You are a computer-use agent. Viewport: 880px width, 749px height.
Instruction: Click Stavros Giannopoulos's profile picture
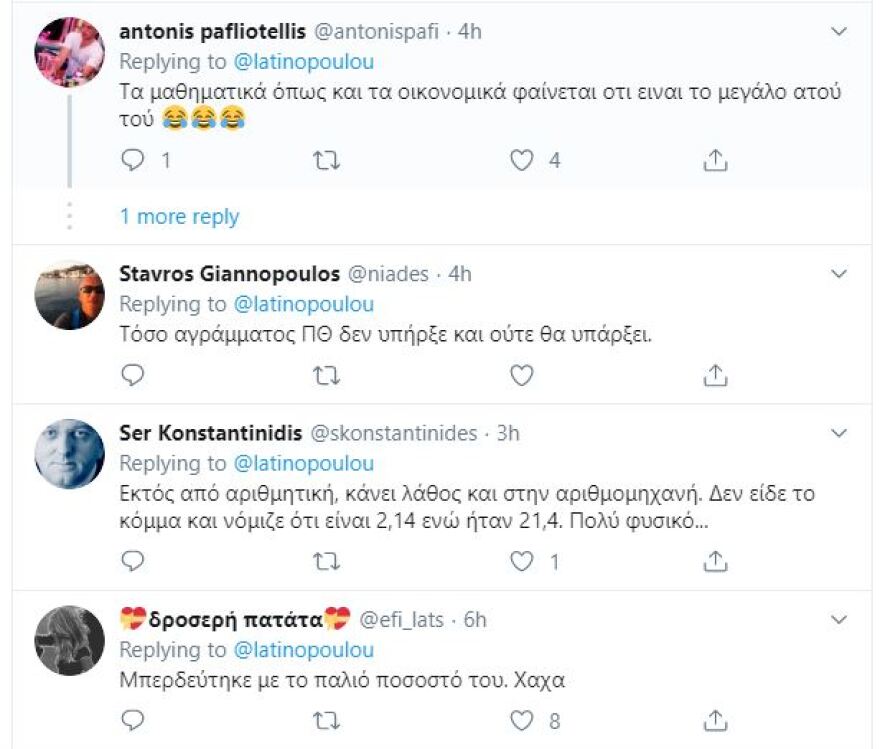pyautogui.click(x=68, y=291)
